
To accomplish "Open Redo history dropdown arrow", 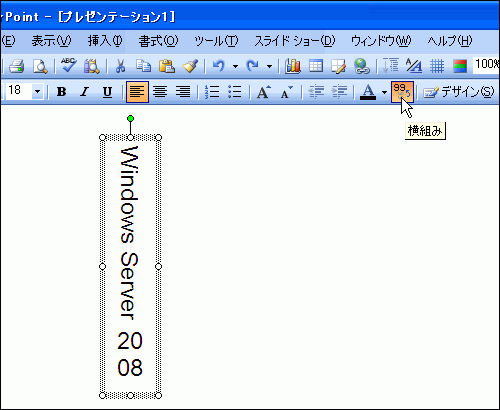I will [x=269, y=66].
